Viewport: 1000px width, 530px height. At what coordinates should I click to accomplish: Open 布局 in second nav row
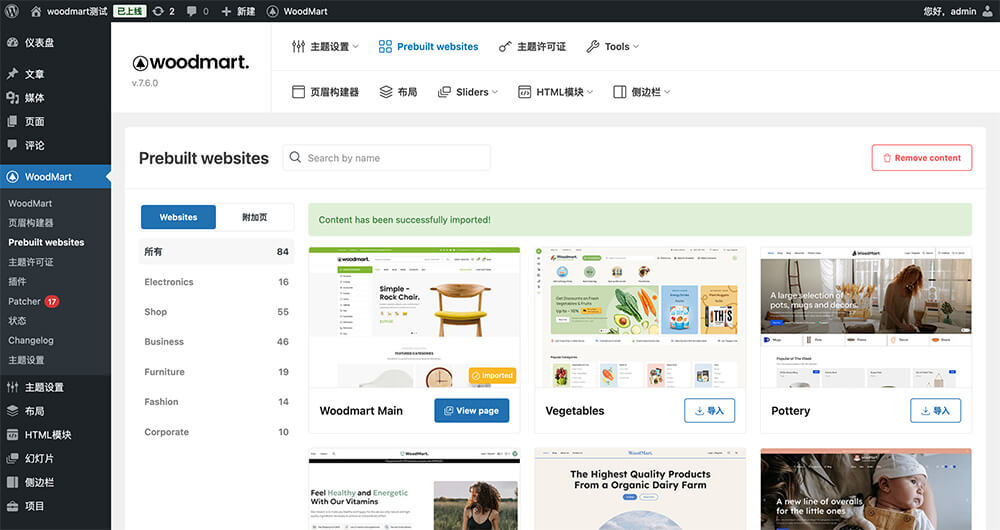coord(398,92)
